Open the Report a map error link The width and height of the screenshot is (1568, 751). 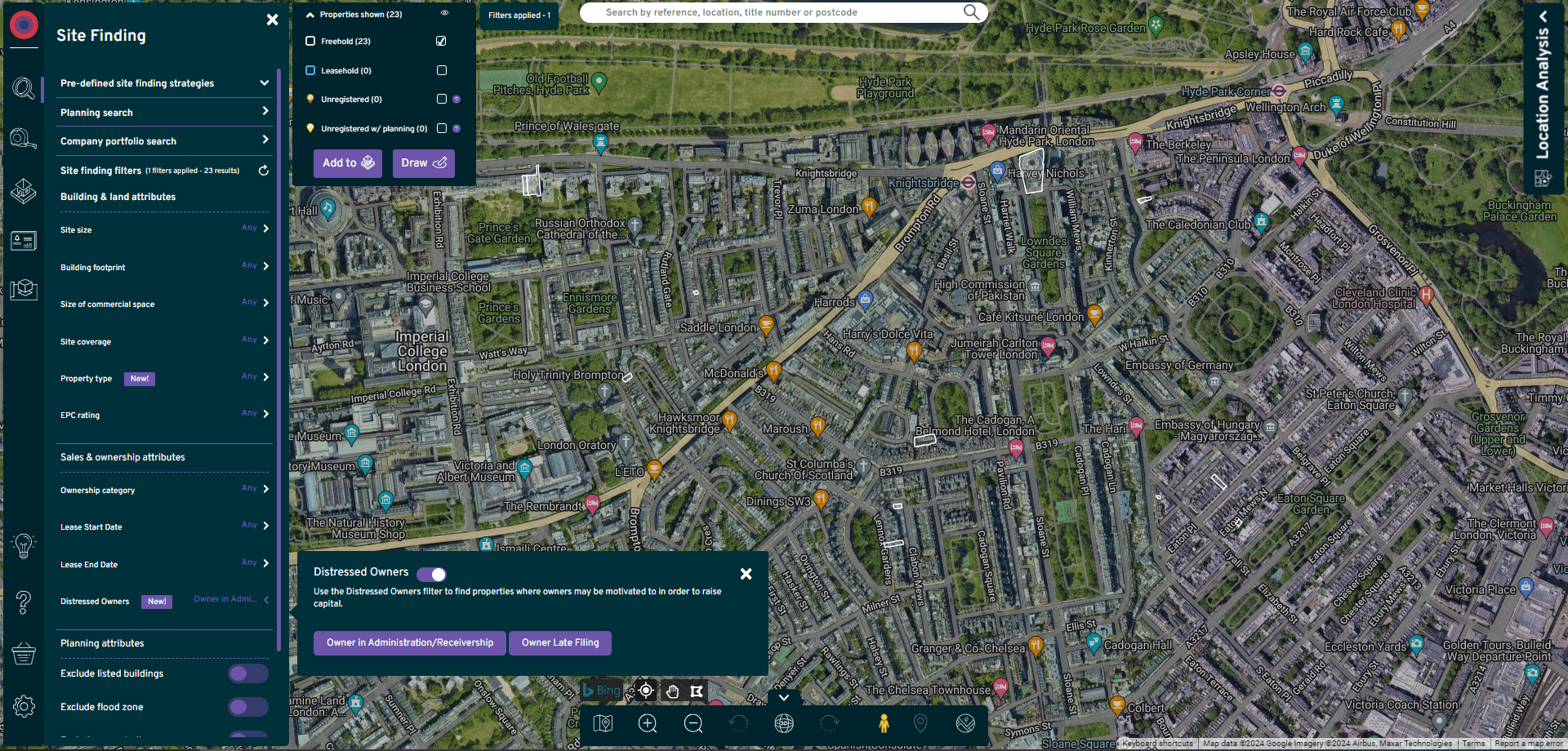[x=1527, y=744]
